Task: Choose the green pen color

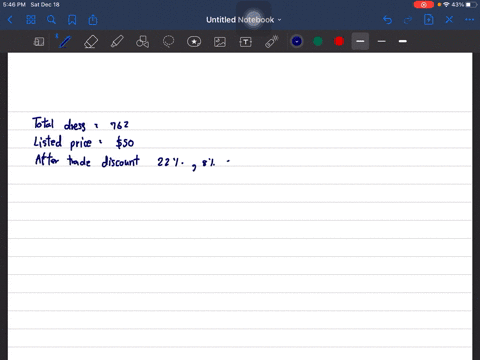Action: pyautogui.click(x=318, y=41)
